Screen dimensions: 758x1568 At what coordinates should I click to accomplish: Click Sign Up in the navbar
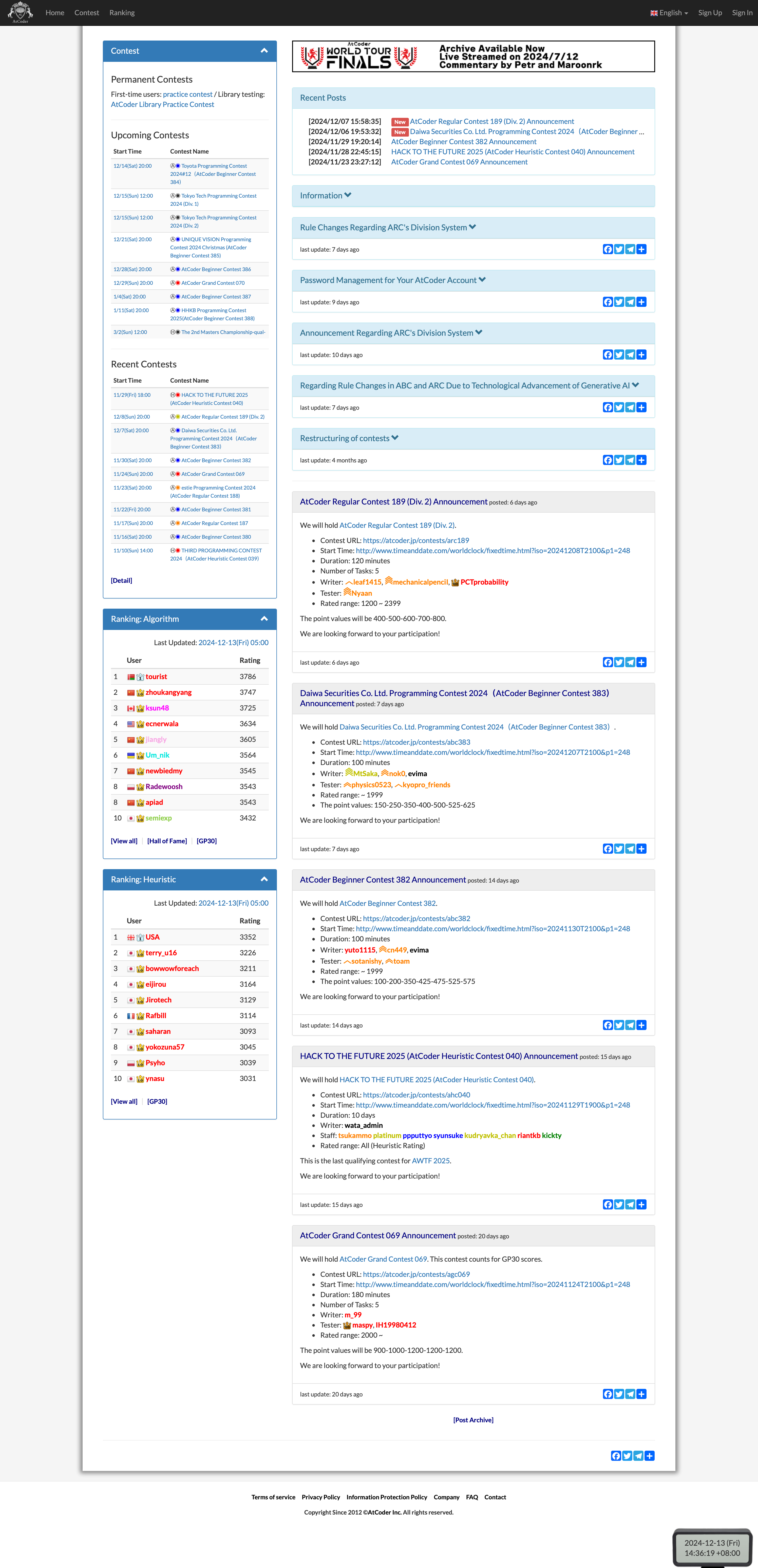[x=710, y=13]
